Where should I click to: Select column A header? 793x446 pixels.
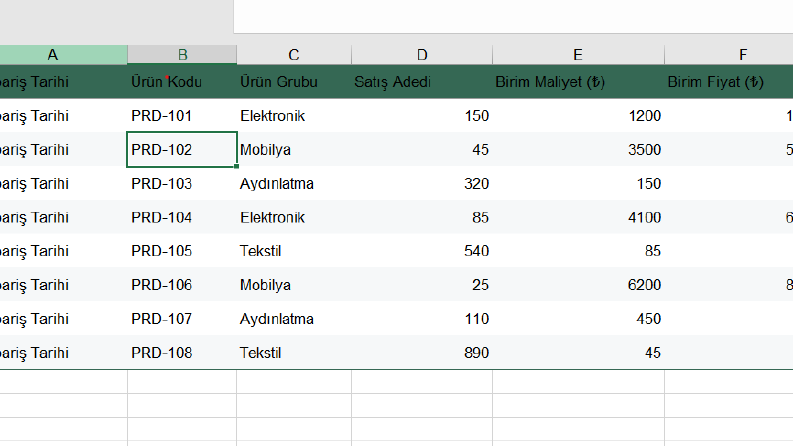[x=63, y=55]
